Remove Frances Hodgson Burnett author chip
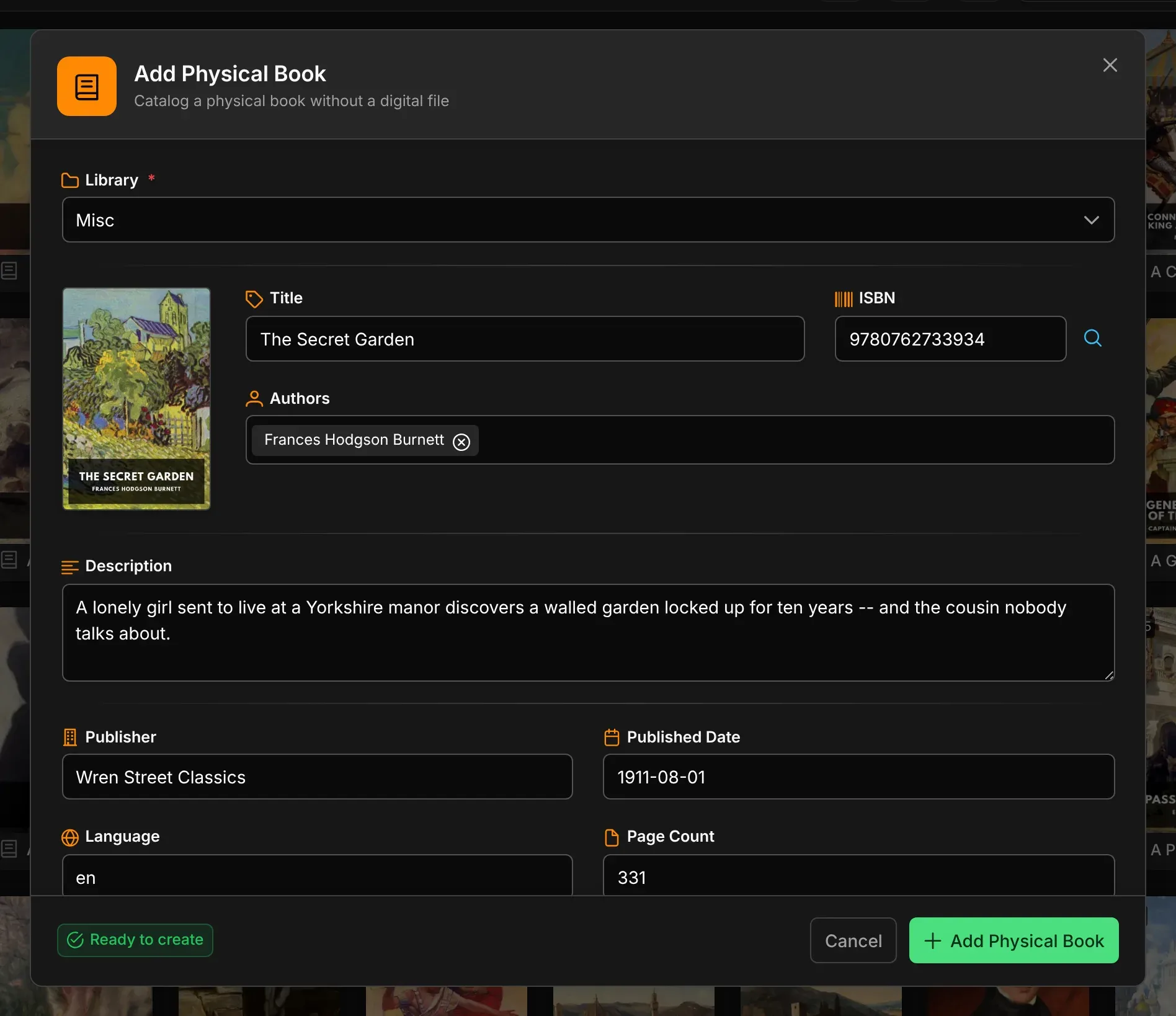1176x1016 pixels. (461, 442)
